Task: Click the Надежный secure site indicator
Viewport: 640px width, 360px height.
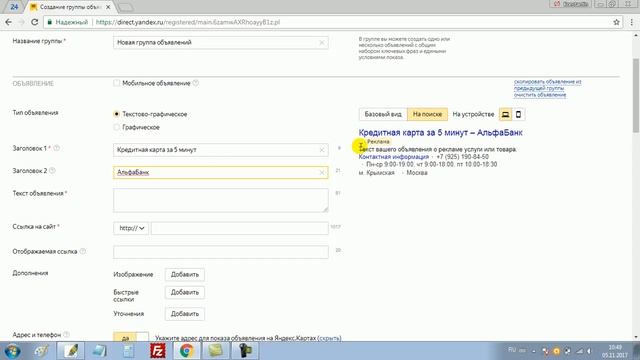Action: point(68,22)
